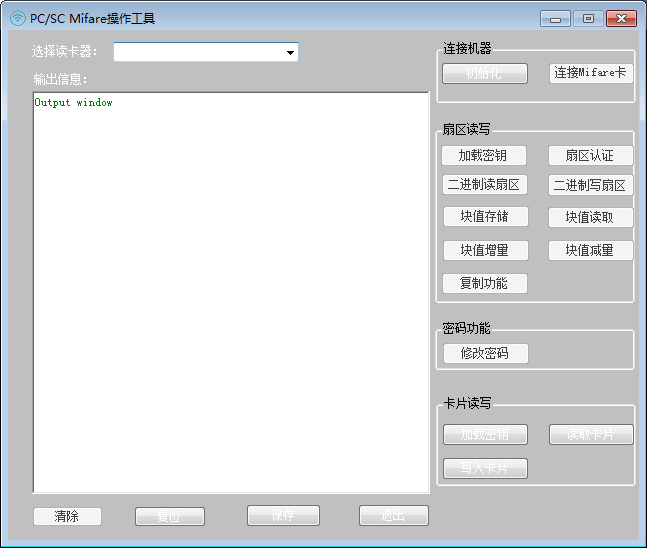
Task: Click the 扇区认证 button
Action: click(590, 156)
